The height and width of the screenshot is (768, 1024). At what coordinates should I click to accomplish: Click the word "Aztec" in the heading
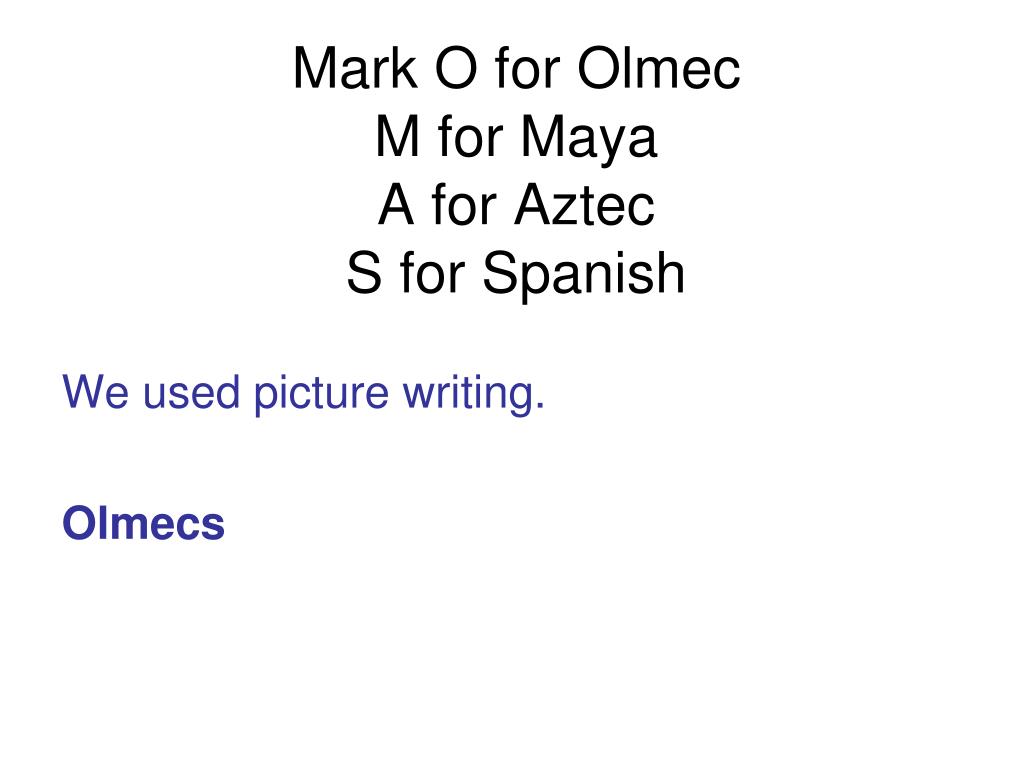584,204
